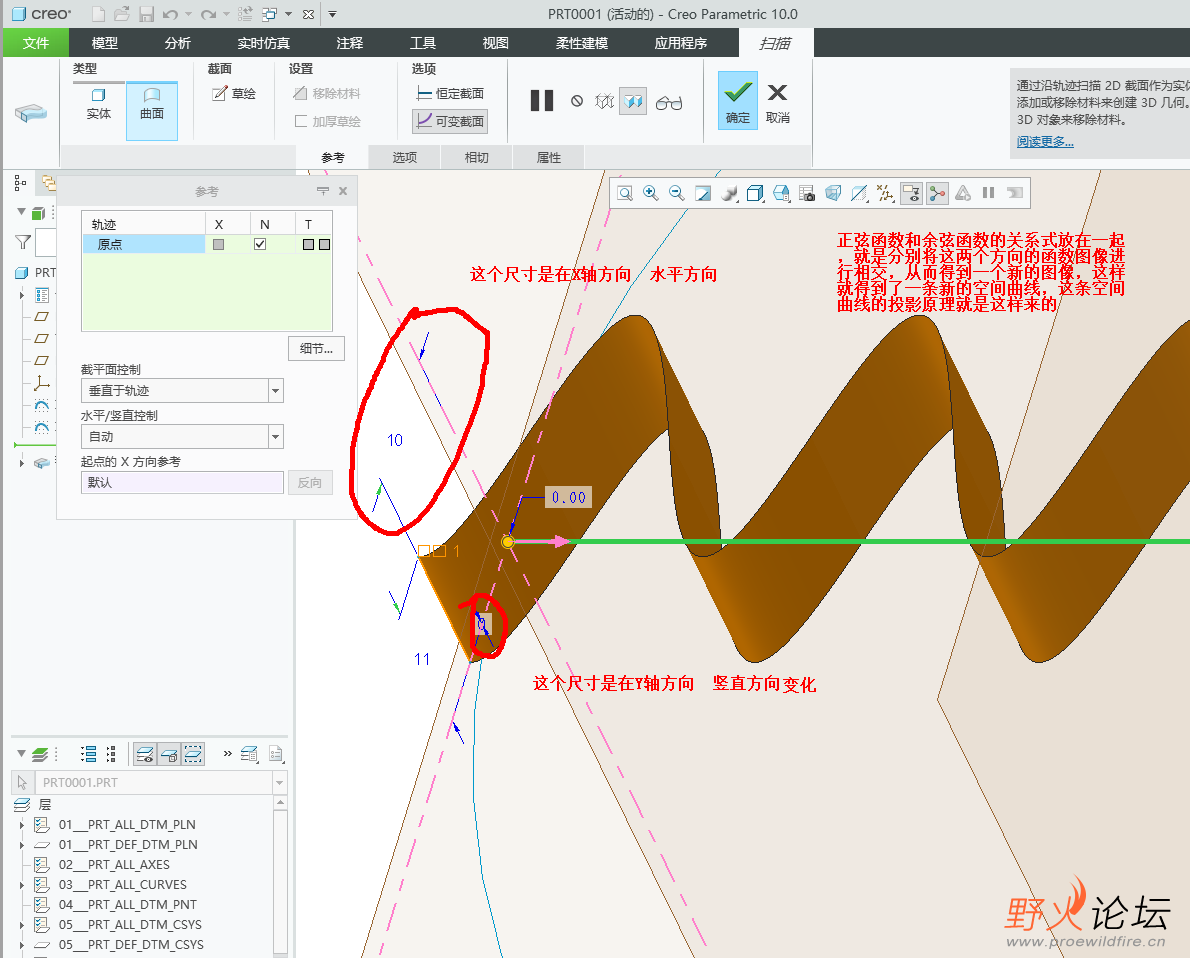Open the Undo history dropdown arrow
Screen dimensions: 1190x958
tap(188, 14)
